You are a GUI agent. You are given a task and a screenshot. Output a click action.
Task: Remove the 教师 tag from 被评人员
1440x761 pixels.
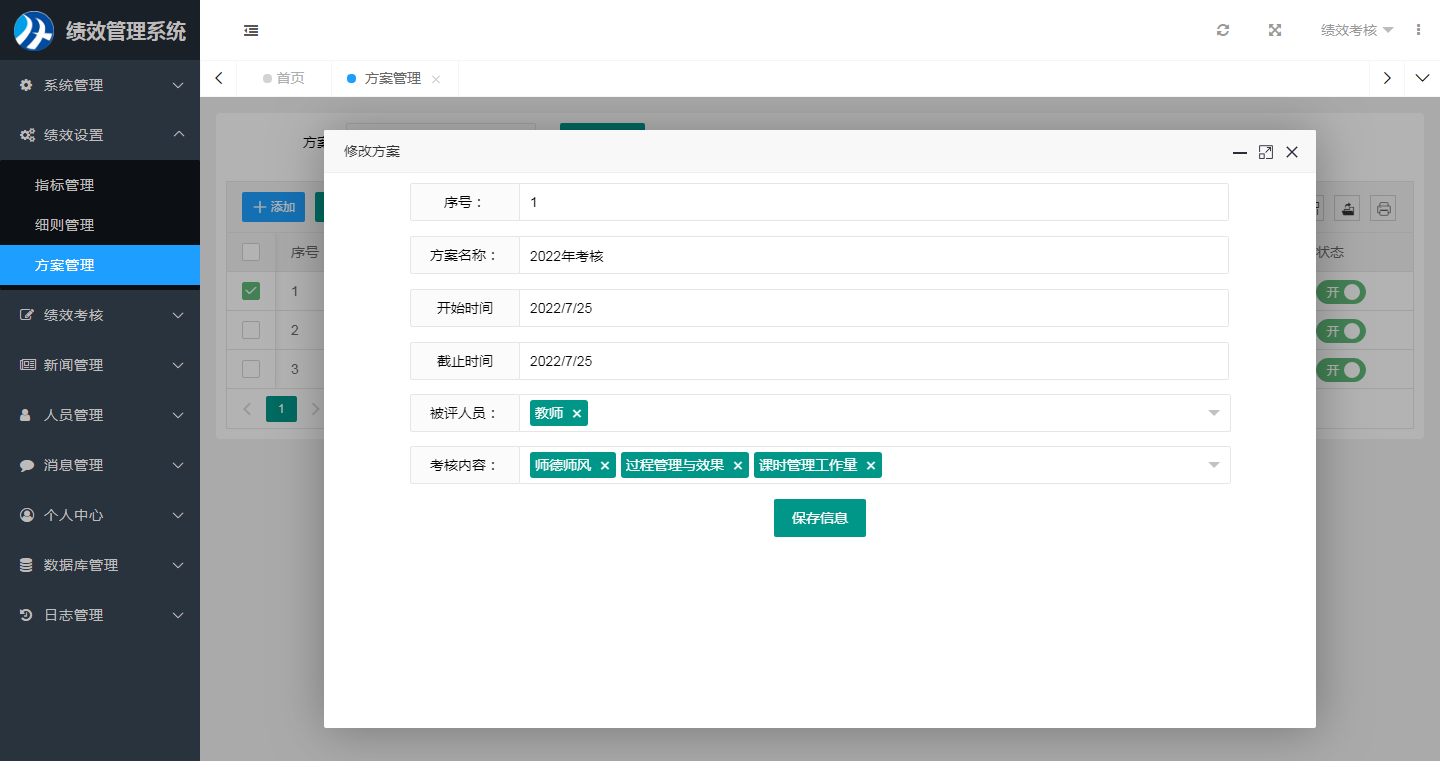pyautogui.click(x=577, y=413)
